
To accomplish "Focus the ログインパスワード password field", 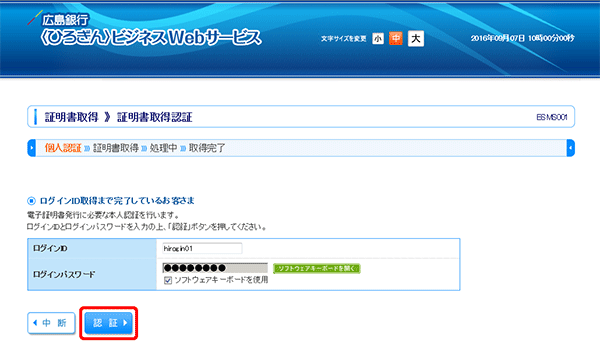I will pos(215,268).
